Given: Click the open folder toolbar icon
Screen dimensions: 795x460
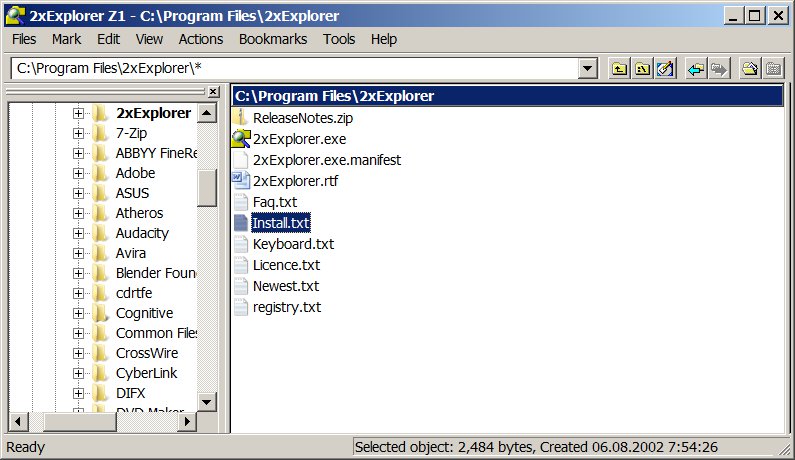Looking at the screenshot, I should [x=750, y=68].
